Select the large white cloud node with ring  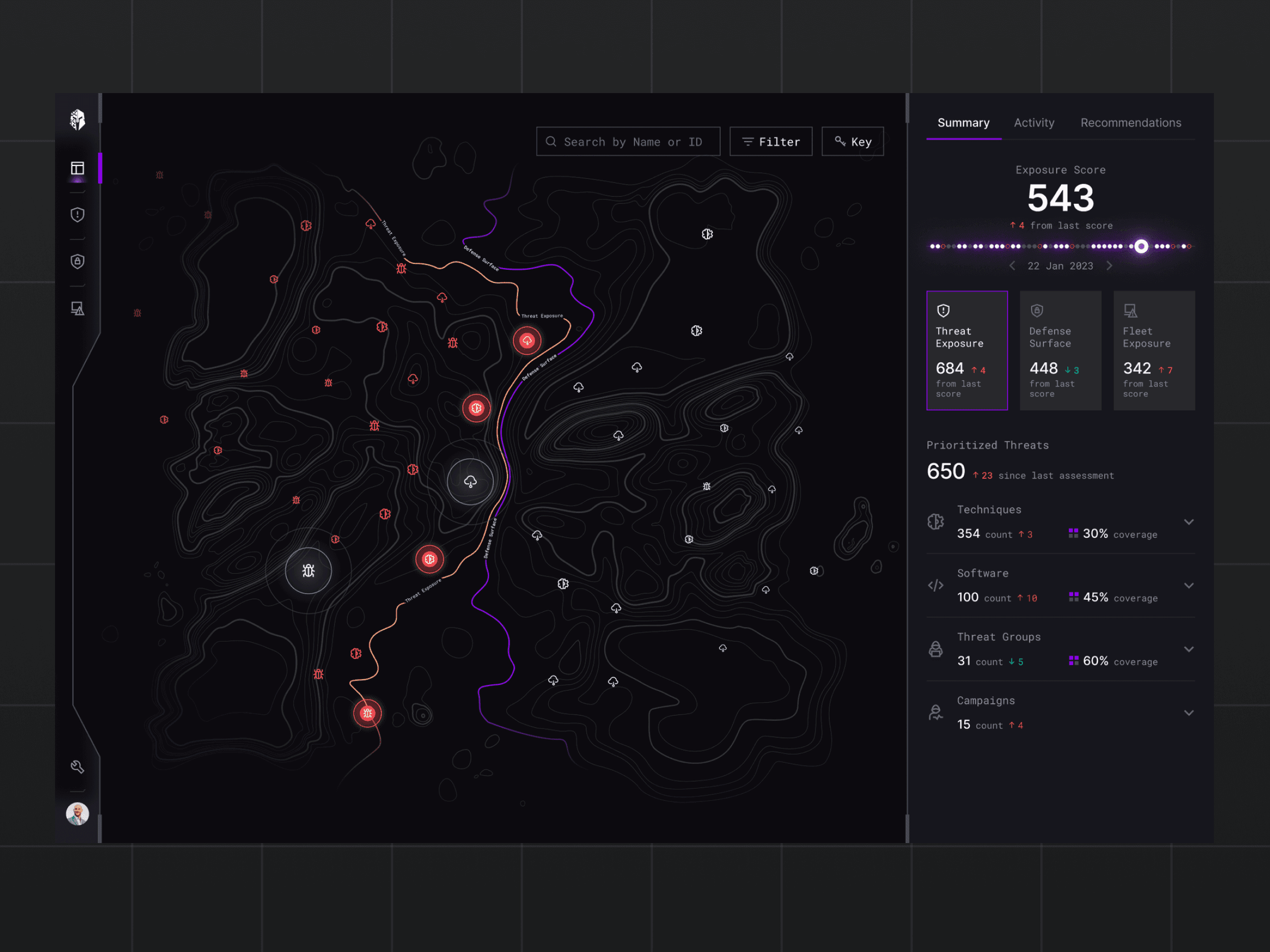(x=470, y=481)
